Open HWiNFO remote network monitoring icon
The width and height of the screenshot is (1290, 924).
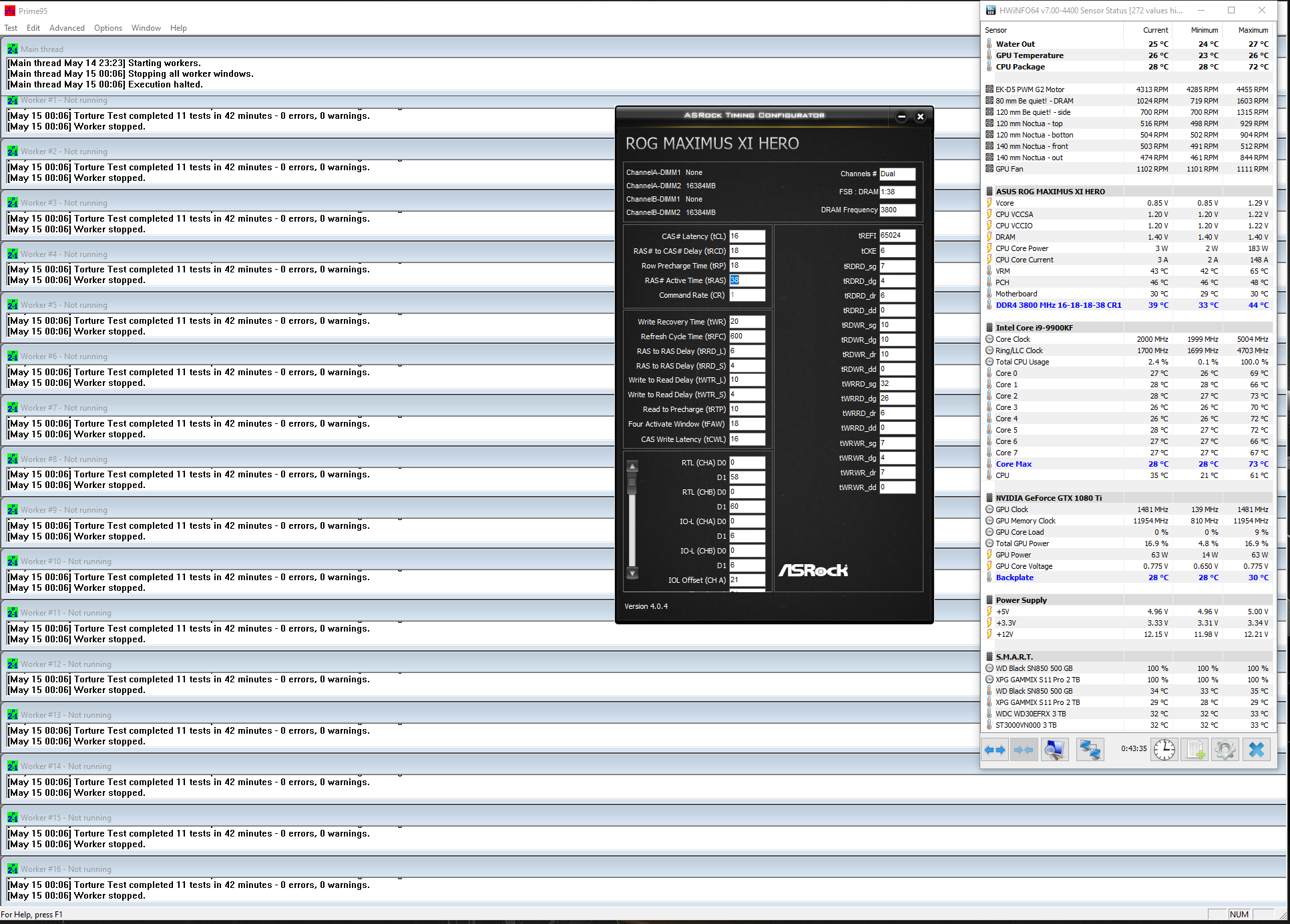click(x=1090, y=750)
